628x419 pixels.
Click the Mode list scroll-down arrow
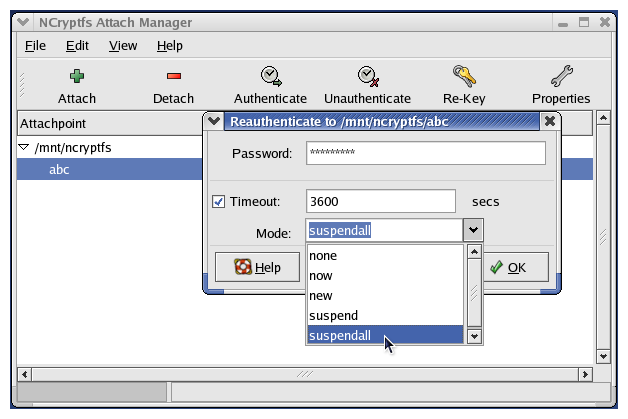tap(474, 336)
